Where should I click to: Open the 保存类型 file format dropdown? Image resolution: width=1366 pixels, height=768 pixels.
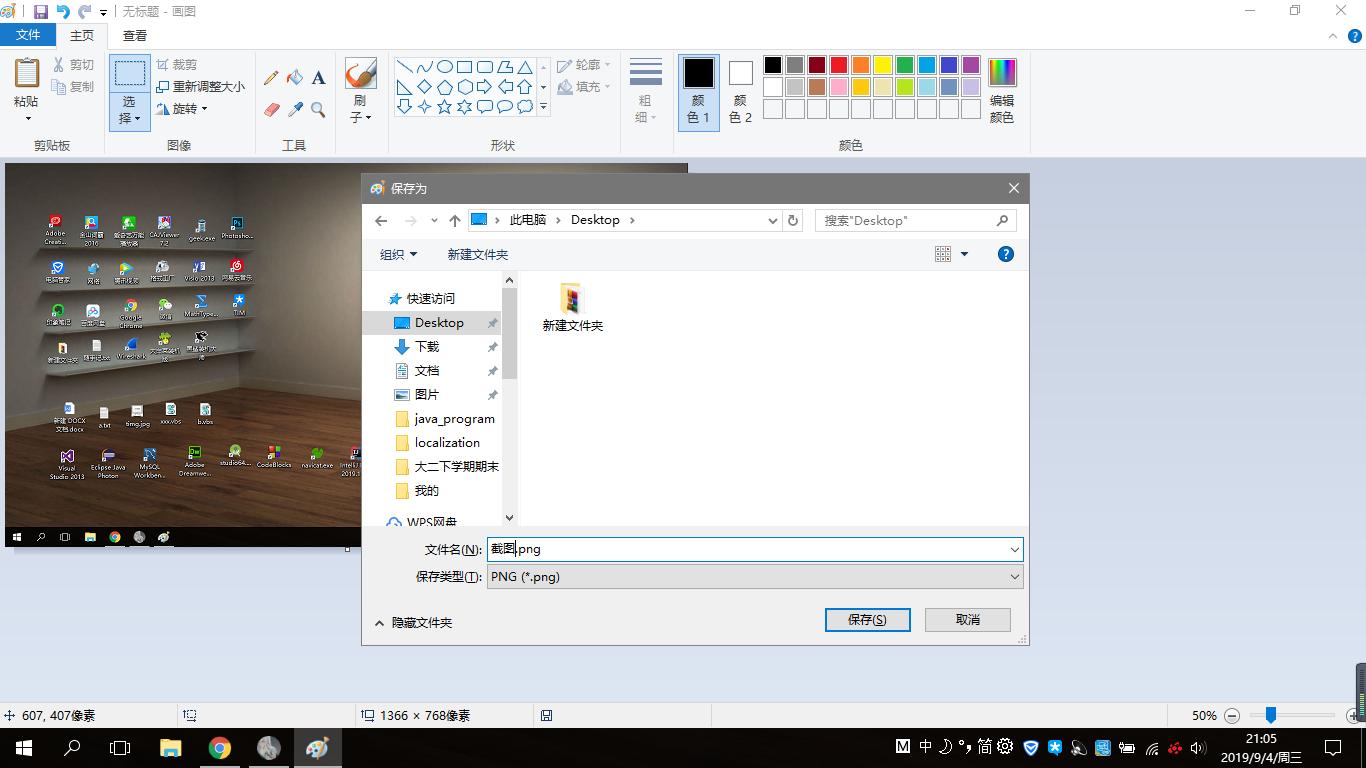coord(1015,576)
